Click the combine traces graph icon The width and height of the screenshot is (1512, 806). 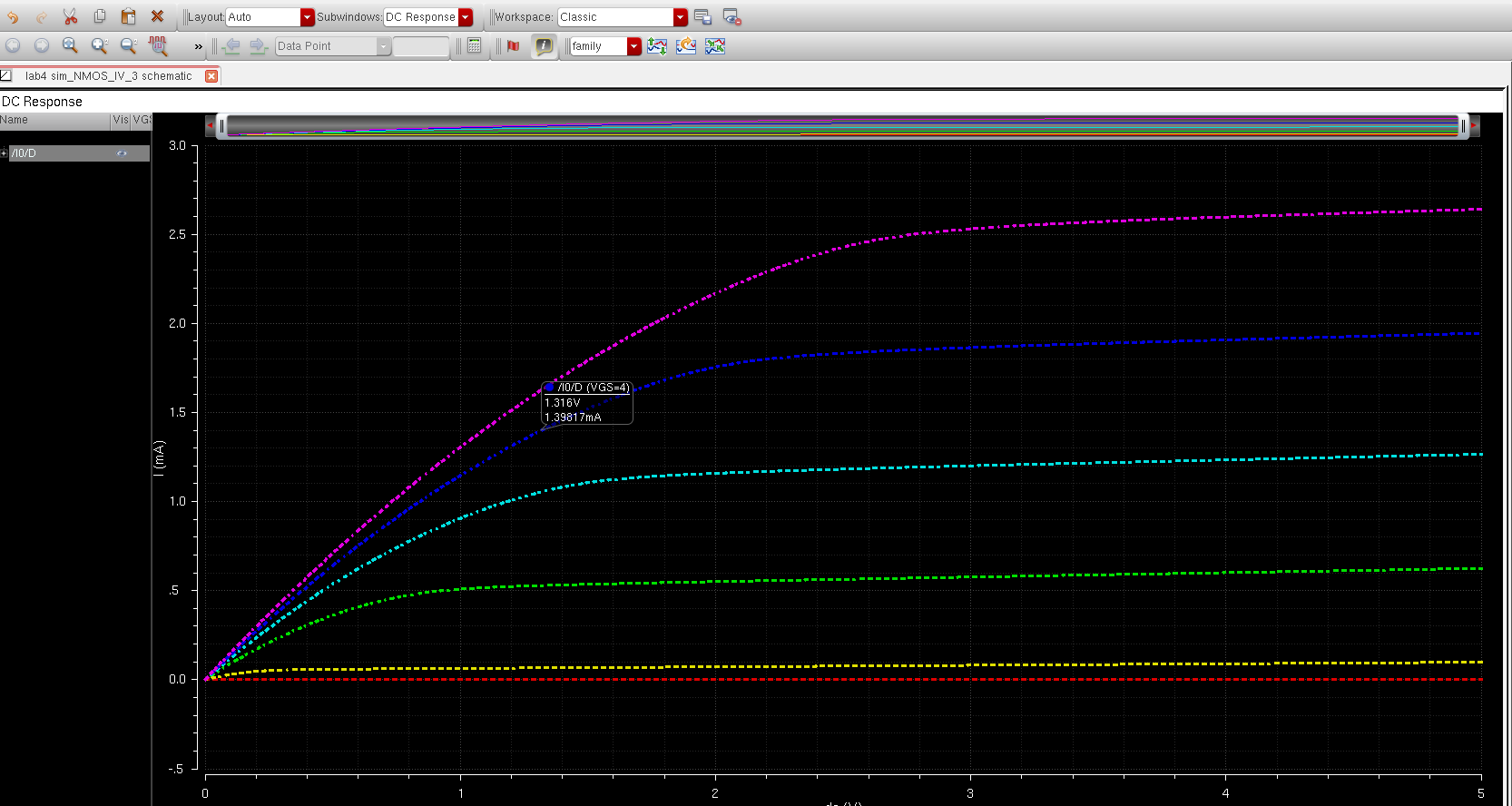(715, 45)
